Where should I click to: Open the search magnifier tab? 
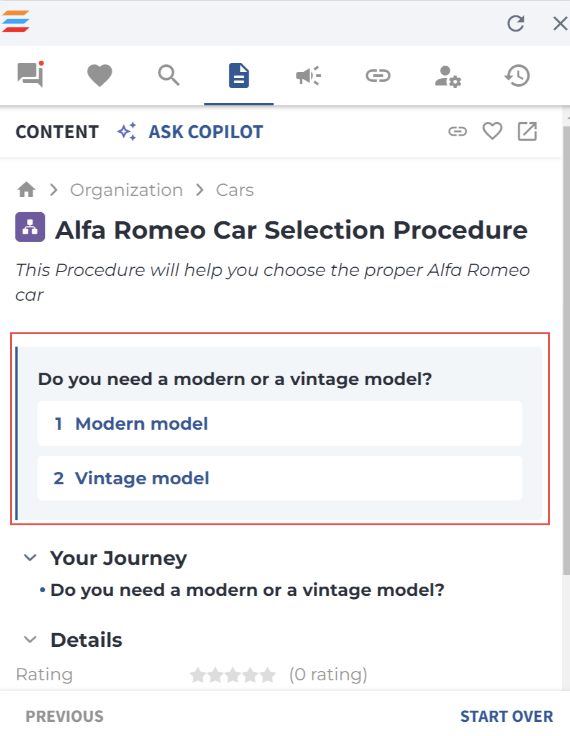169,75
